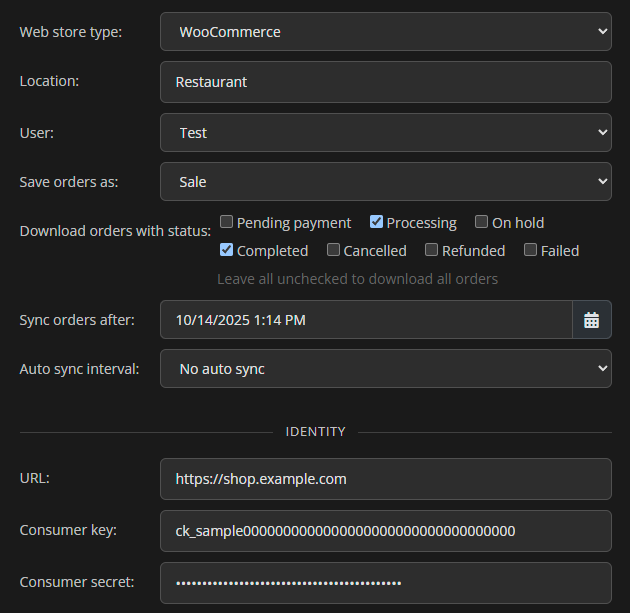Screen dimensions: 630x613
Task: Tick the On hold status checkbox
Action: coord(481,222)
